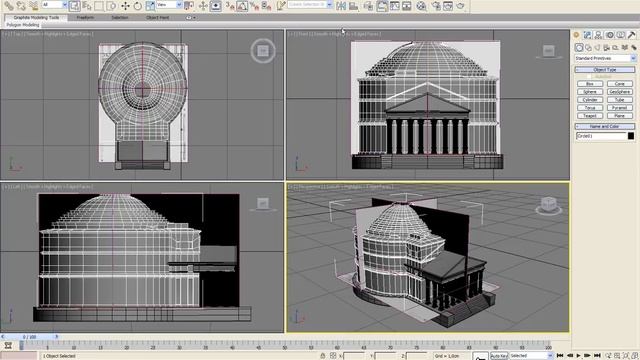Open the black object color swatch
This screenshot has width=640, height=360.
click(x=631, y=136)
